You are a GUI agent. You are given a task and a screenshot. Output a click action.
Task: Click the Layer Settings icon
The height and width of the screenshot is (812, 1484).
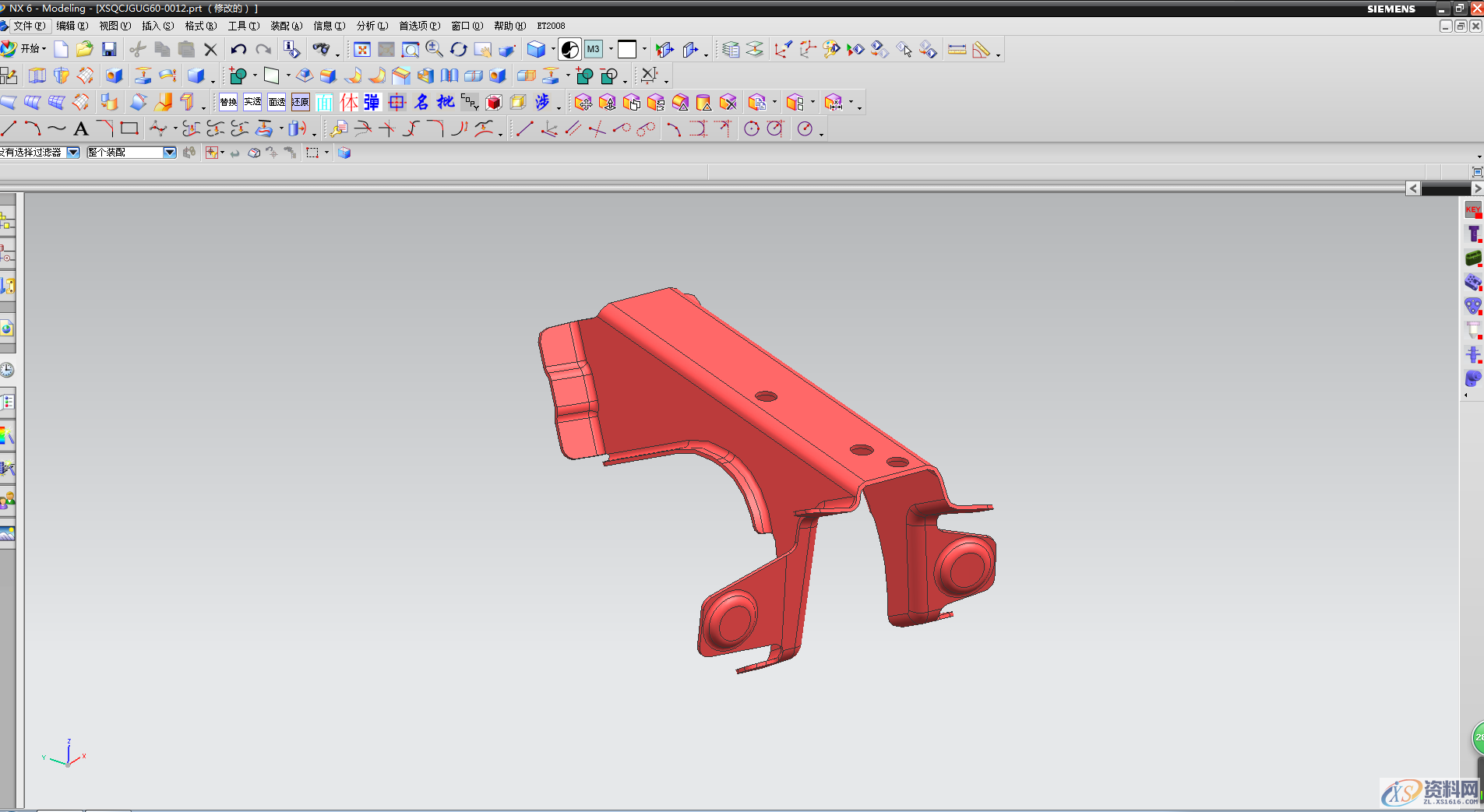tap(730, 50)
